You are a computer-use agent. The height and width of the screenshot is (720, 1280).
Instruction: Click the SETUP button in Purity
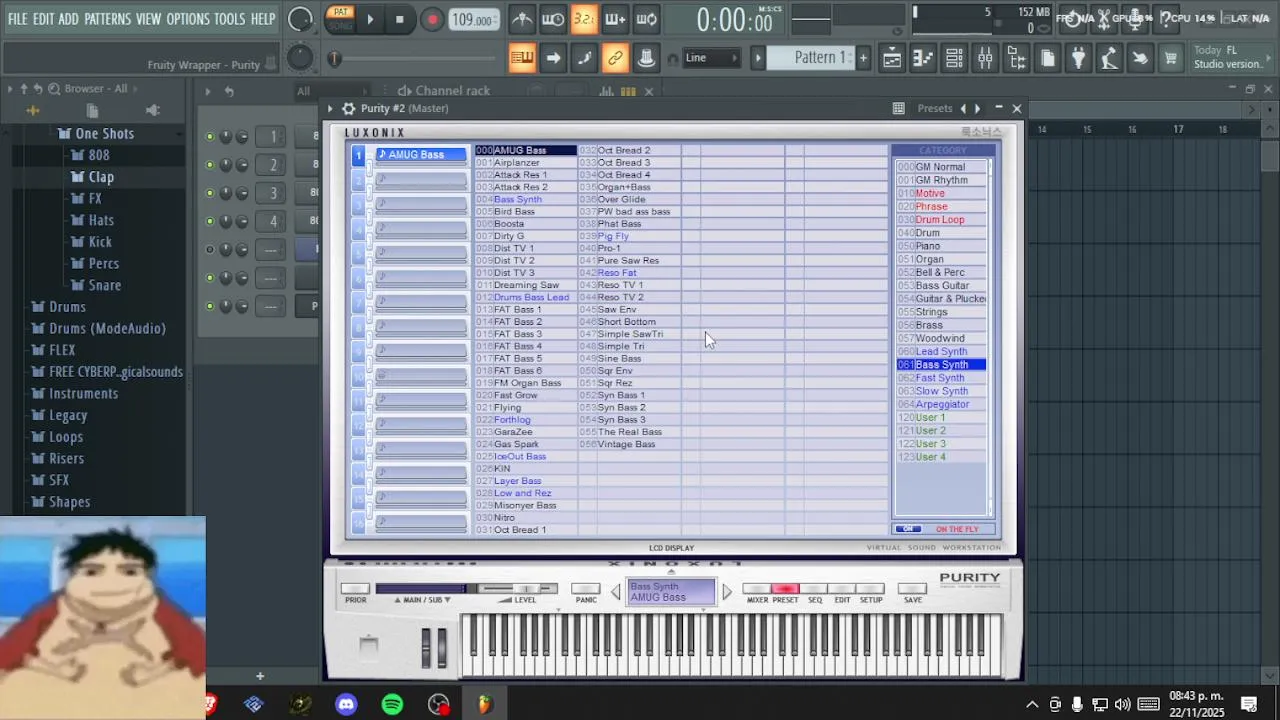point(871,589)
